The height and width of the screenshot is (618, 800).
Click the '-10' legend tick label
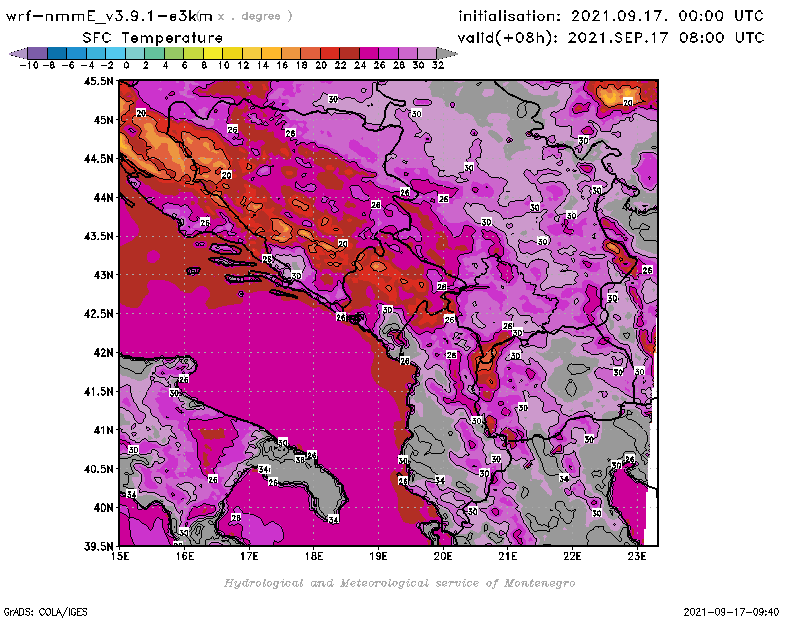(29, 66)
